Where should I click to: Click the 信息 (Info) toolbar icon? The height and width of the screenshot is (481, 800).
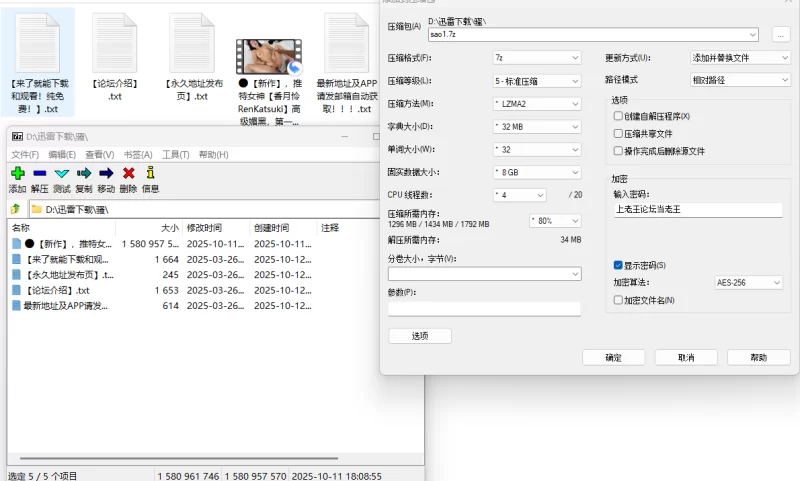pyautogui.click(x=150, y=174)
